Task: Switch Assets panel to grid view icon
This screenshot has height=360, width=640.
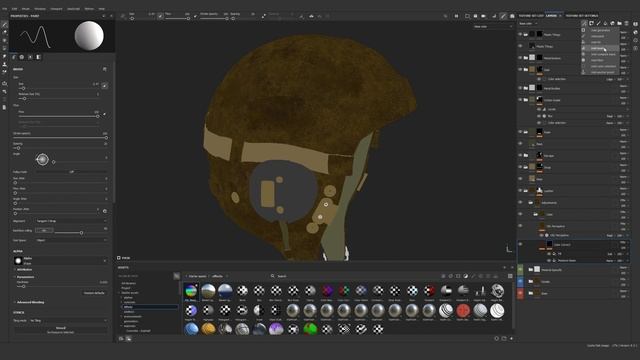Action: [x=510, y=276]
